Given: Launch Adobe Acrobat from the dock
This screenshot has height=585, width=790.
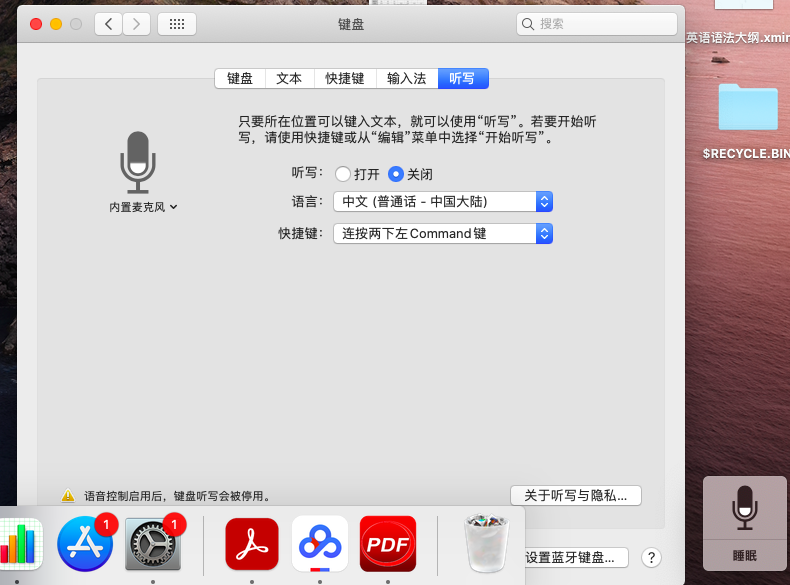Looking at the screenshot, I should pyautogui.click(x=252, y=543).
